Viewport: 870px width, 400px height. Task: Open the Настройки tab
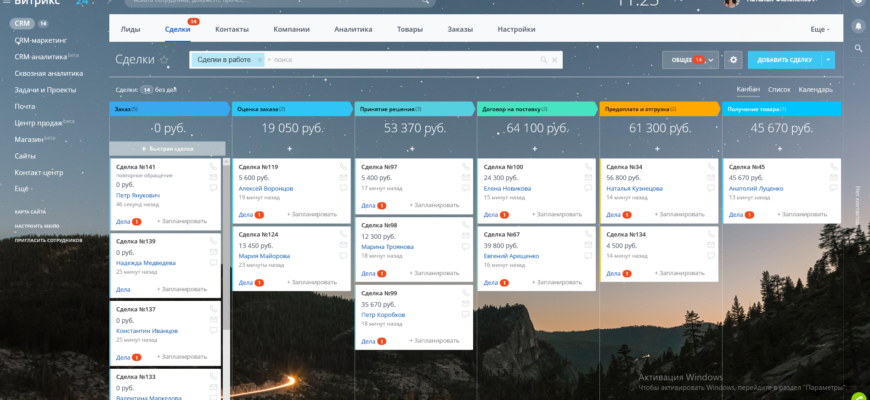(x=516, y=29)
